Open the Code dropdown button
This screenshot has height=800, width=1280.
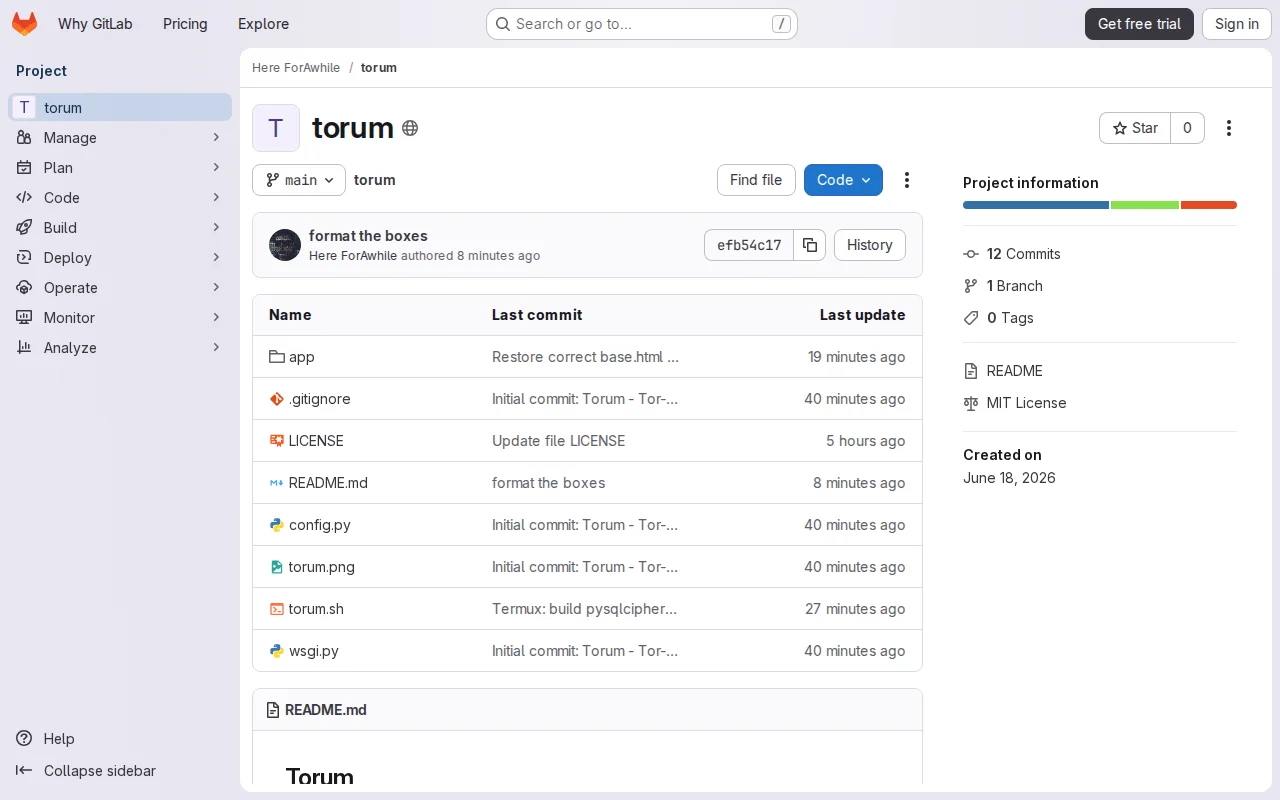[x=843, y=180]
